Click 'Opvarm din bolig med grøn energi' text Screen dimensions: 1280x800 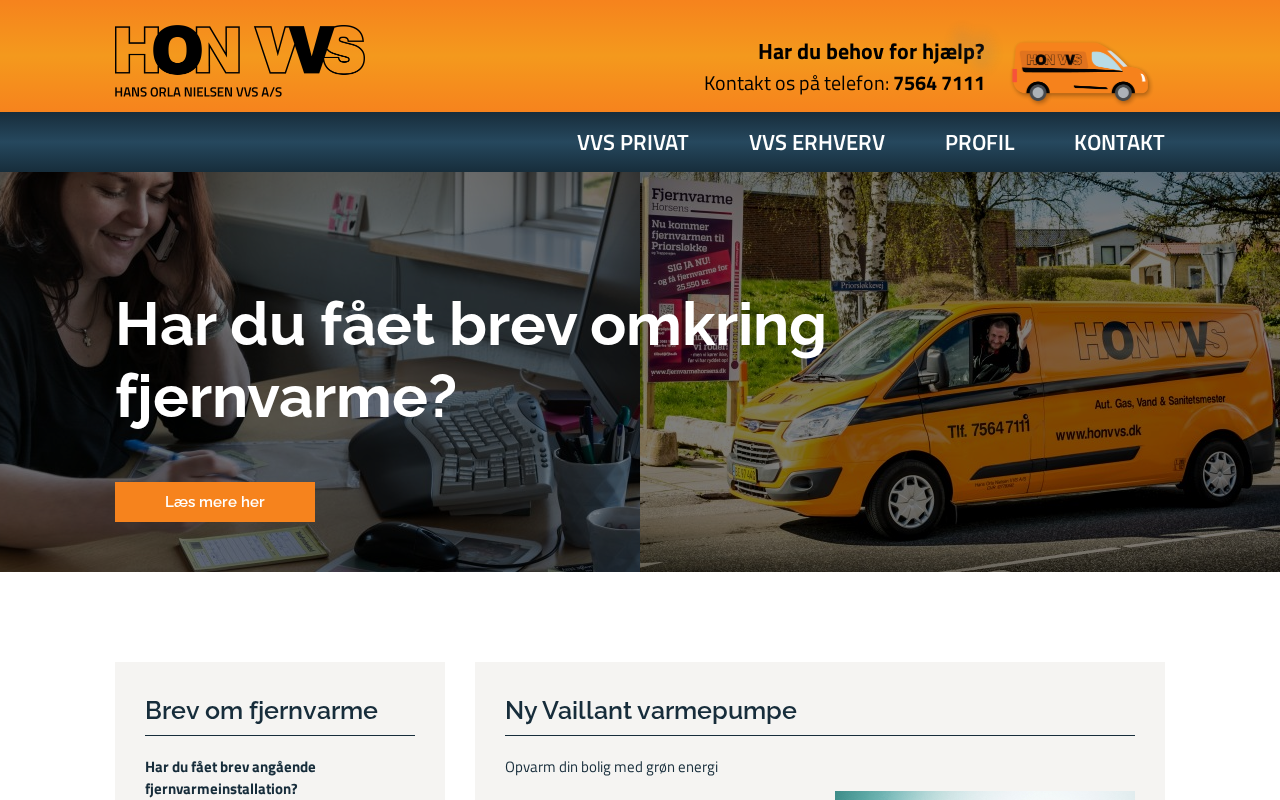click(611, 767)
